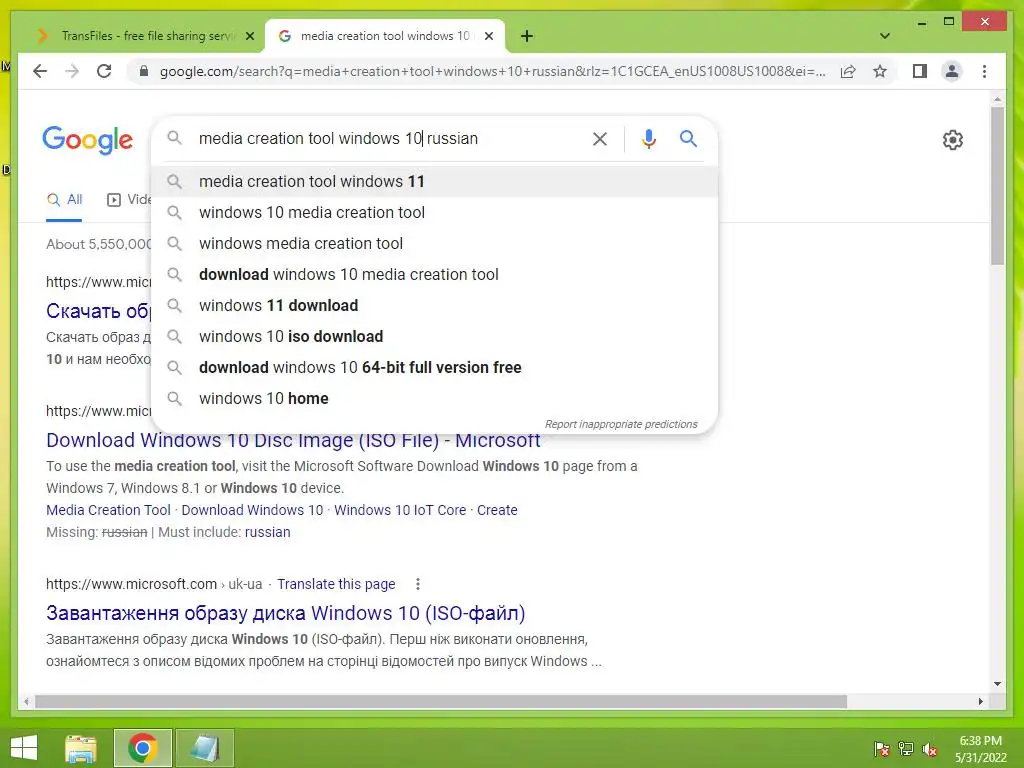This screenshot has height=768, width=1024.
Task: Open the notepad-like taskbar app
Action: (x=204, y=748)
